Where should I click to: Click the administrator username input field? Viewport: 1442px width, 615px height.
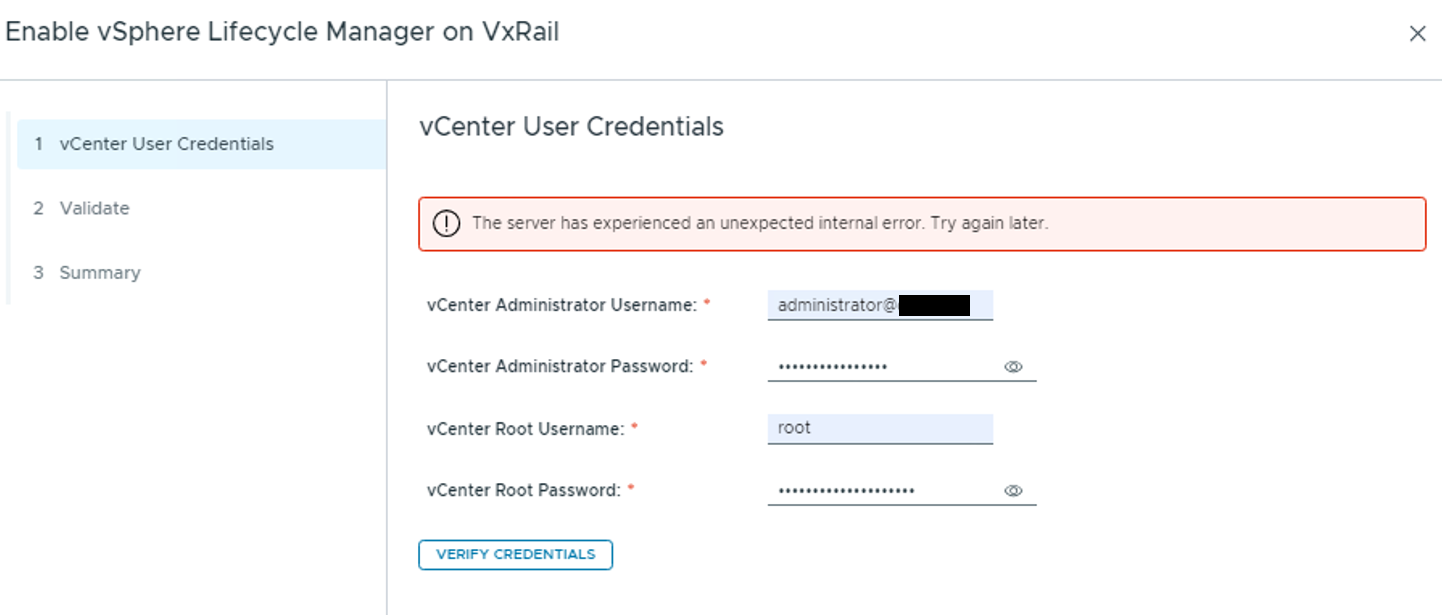880,305
